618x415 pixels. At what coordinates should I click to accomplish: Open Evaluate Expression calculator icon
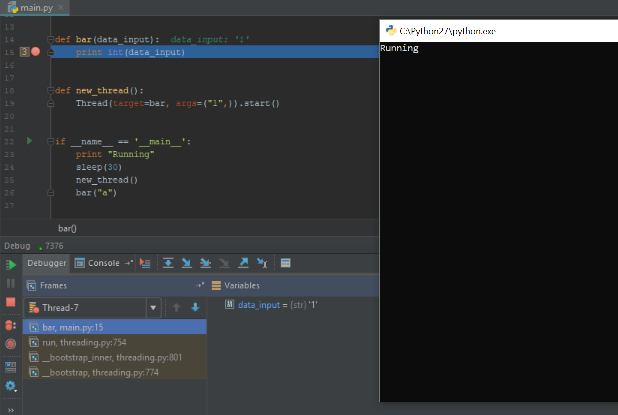pyautogui.click(x=286, y=263)
